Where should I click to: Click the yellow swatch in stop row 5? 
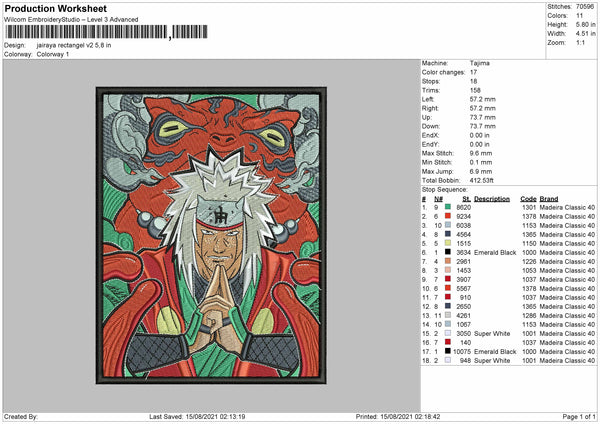(448, 243)
